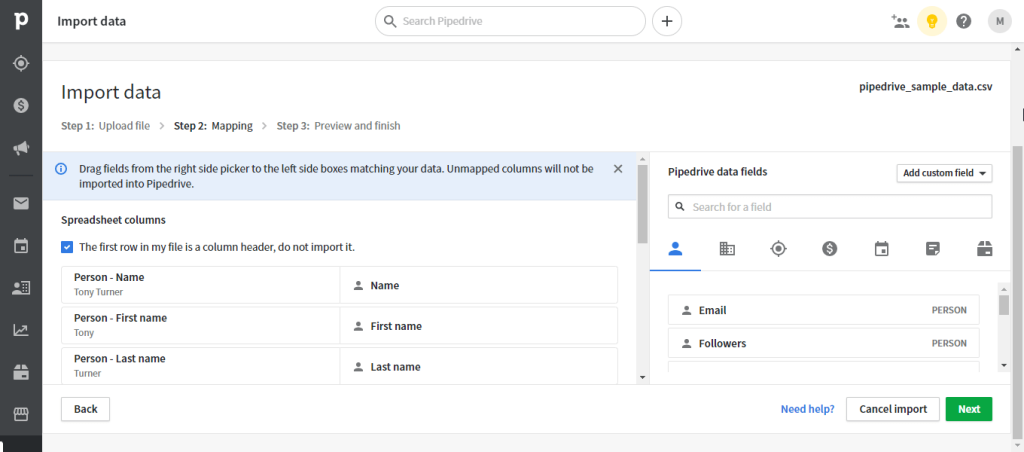Open Campaigns megaphone icon in sidebar
The width and height of the screenshot is (1024, 452).
20,148
